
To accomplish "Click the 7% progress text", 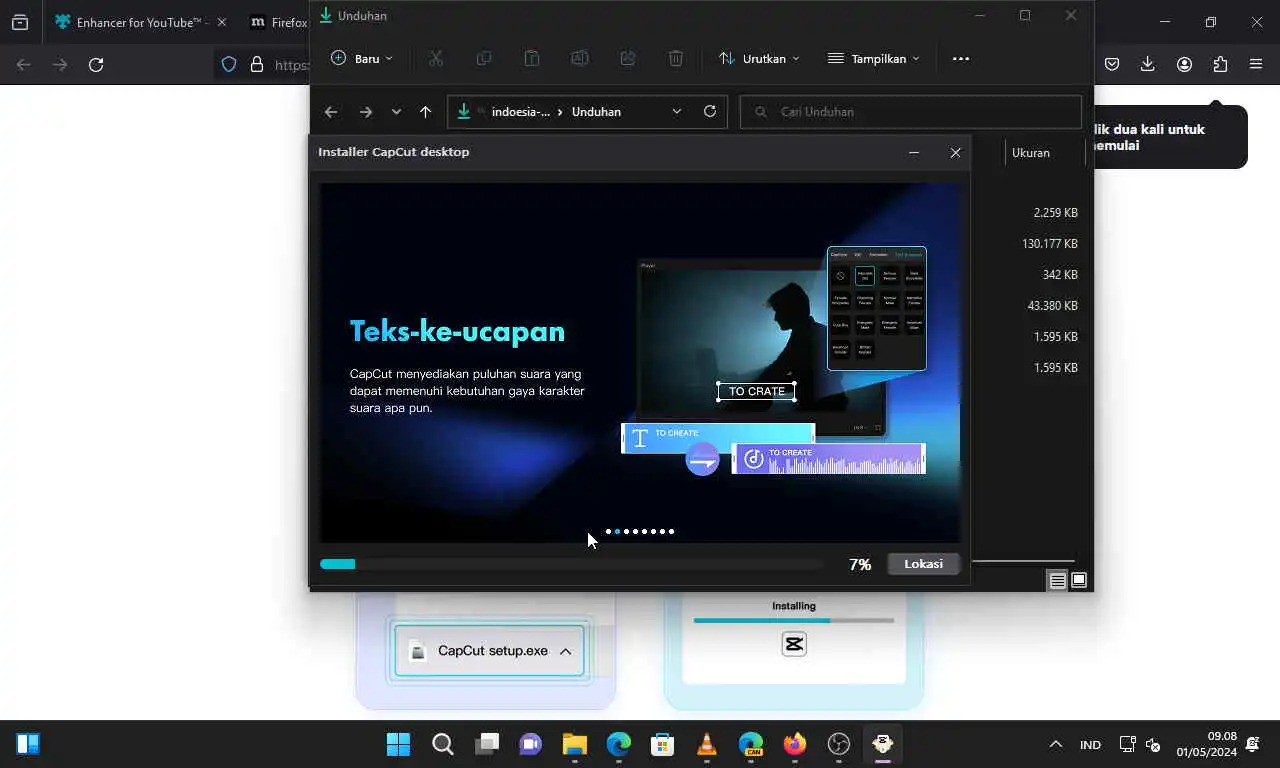I will tap(860, 565).
